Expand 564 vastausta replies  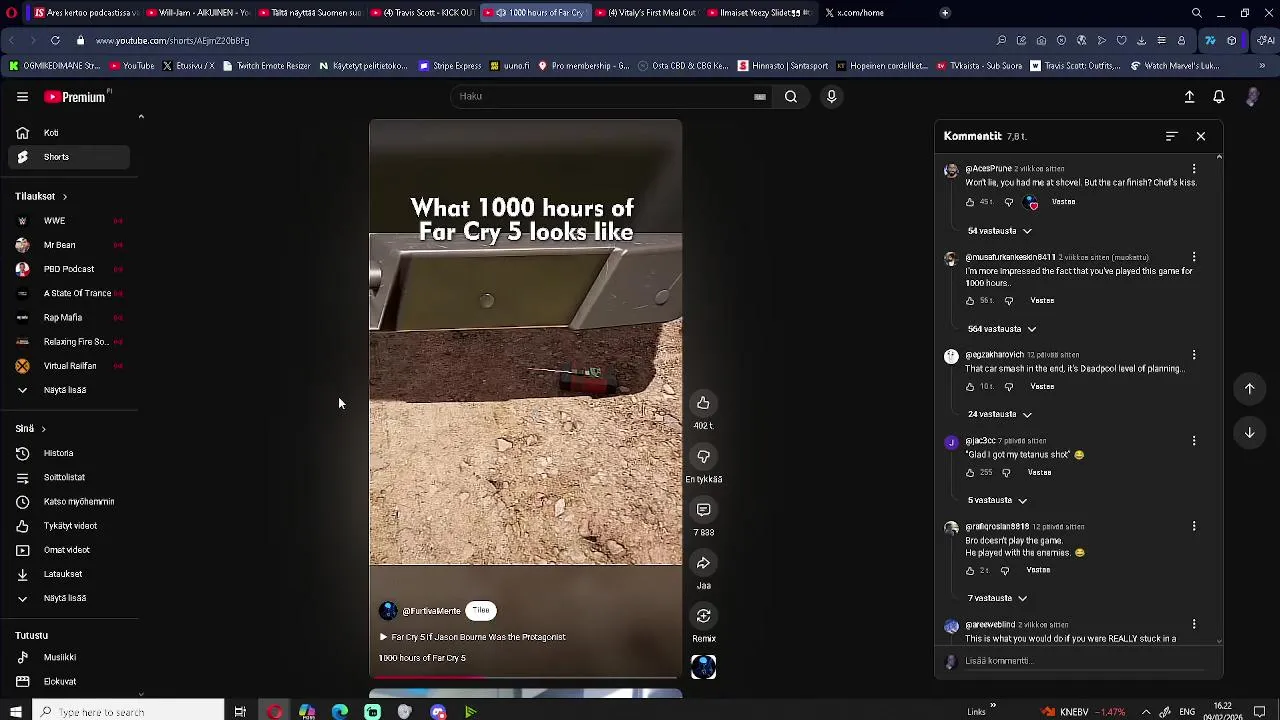point(1001,329)
